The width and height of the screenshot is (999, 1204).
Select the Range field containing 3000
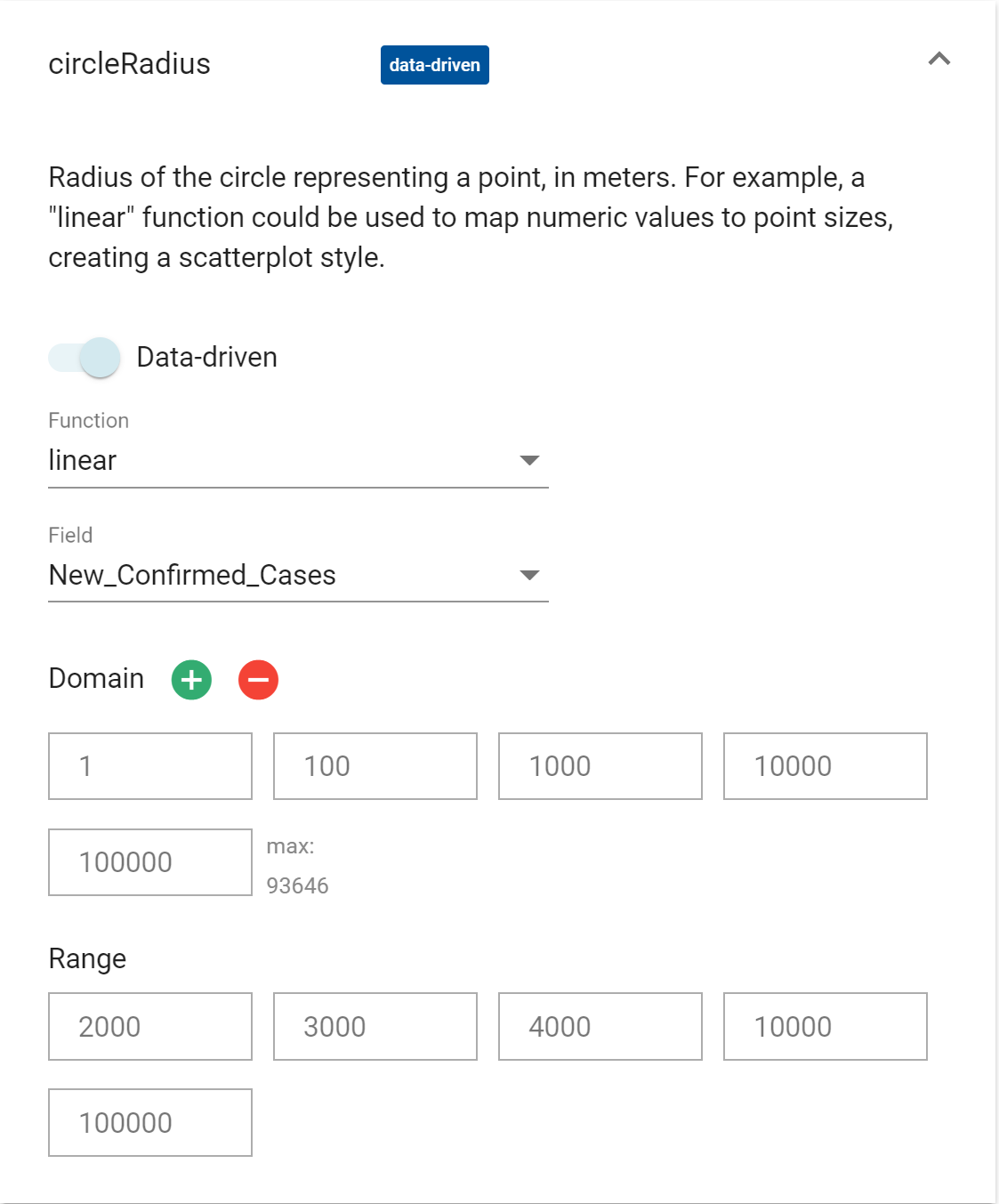click(x=375, y=1027)
